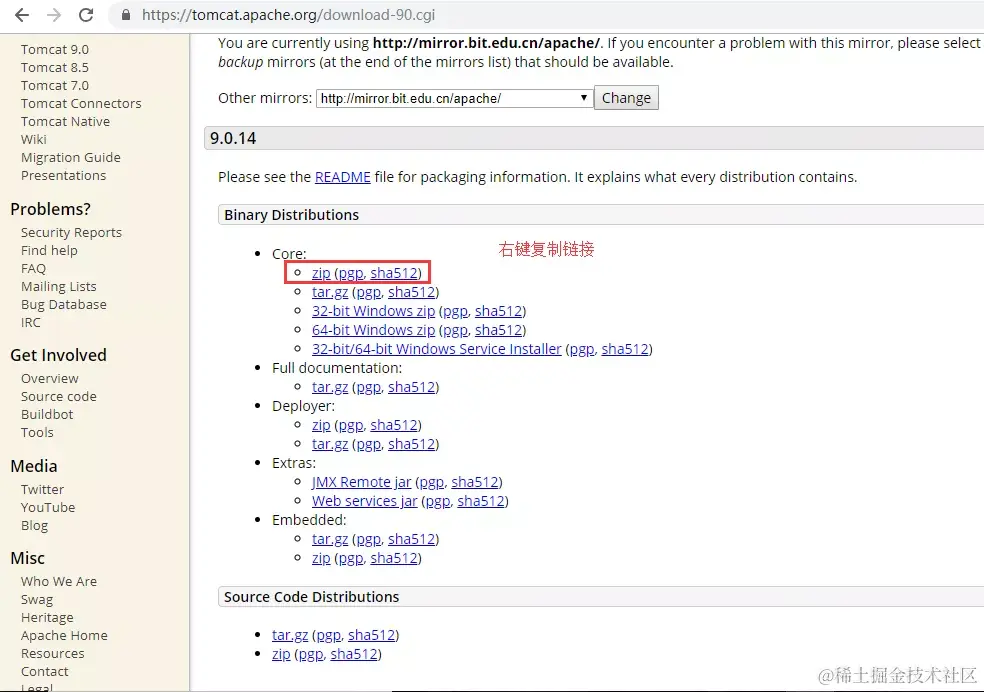Screen dimensions: 984x692
Task: Open Heritage sidebar link
Action: 47,618
